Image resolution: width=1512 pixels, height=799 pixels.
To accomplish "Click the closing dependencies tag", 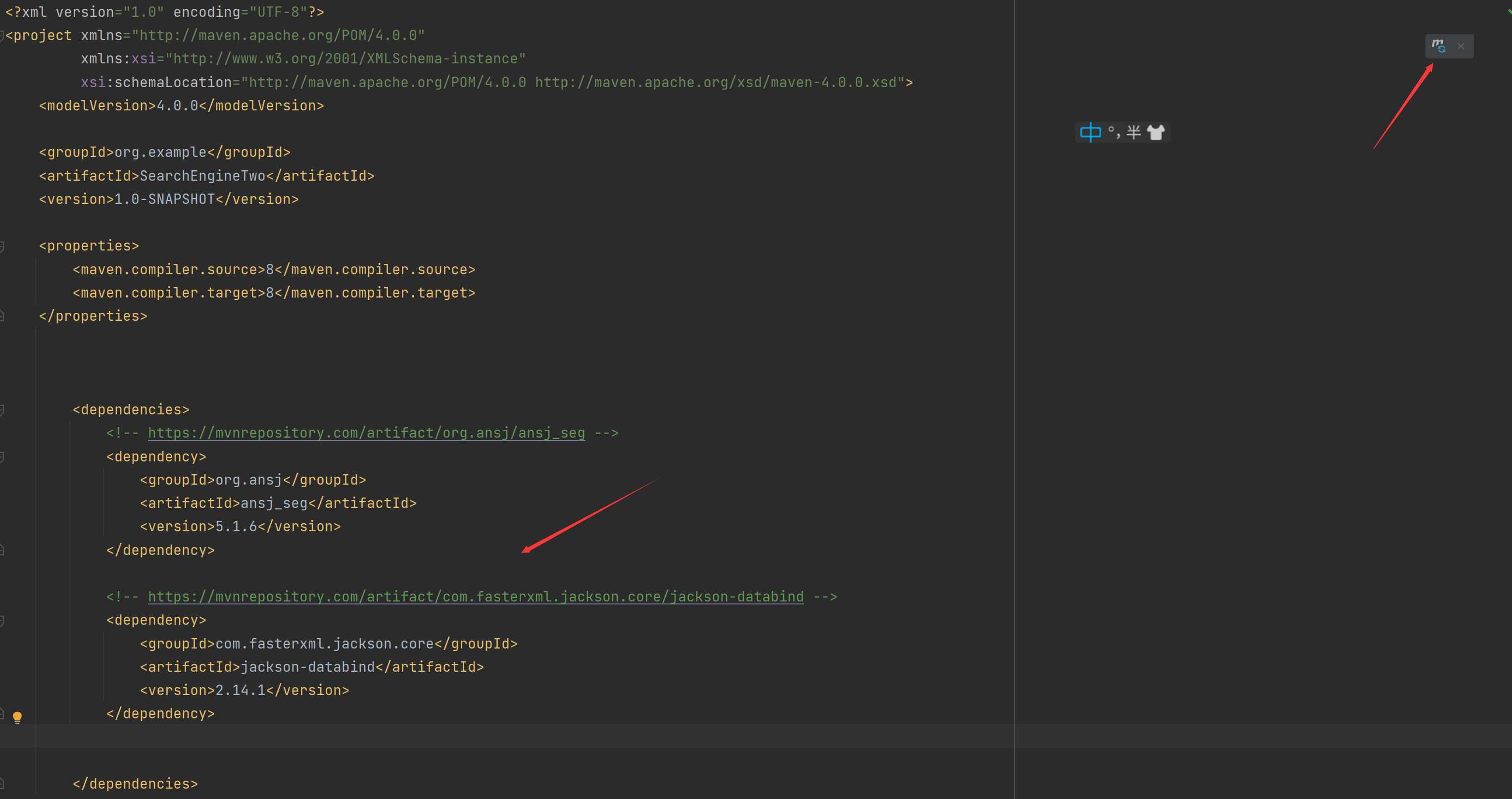I will click(135, 784).
